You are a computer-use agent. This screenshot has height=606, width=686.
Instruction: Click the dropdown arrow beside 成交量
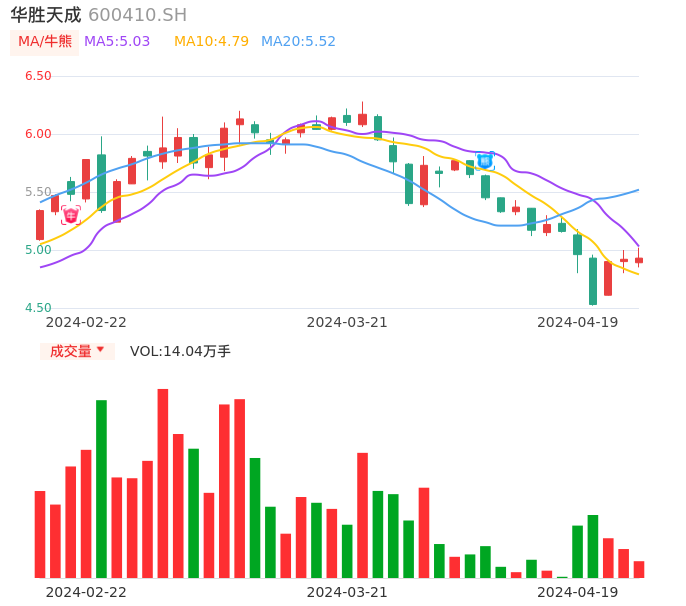[100, 350]
